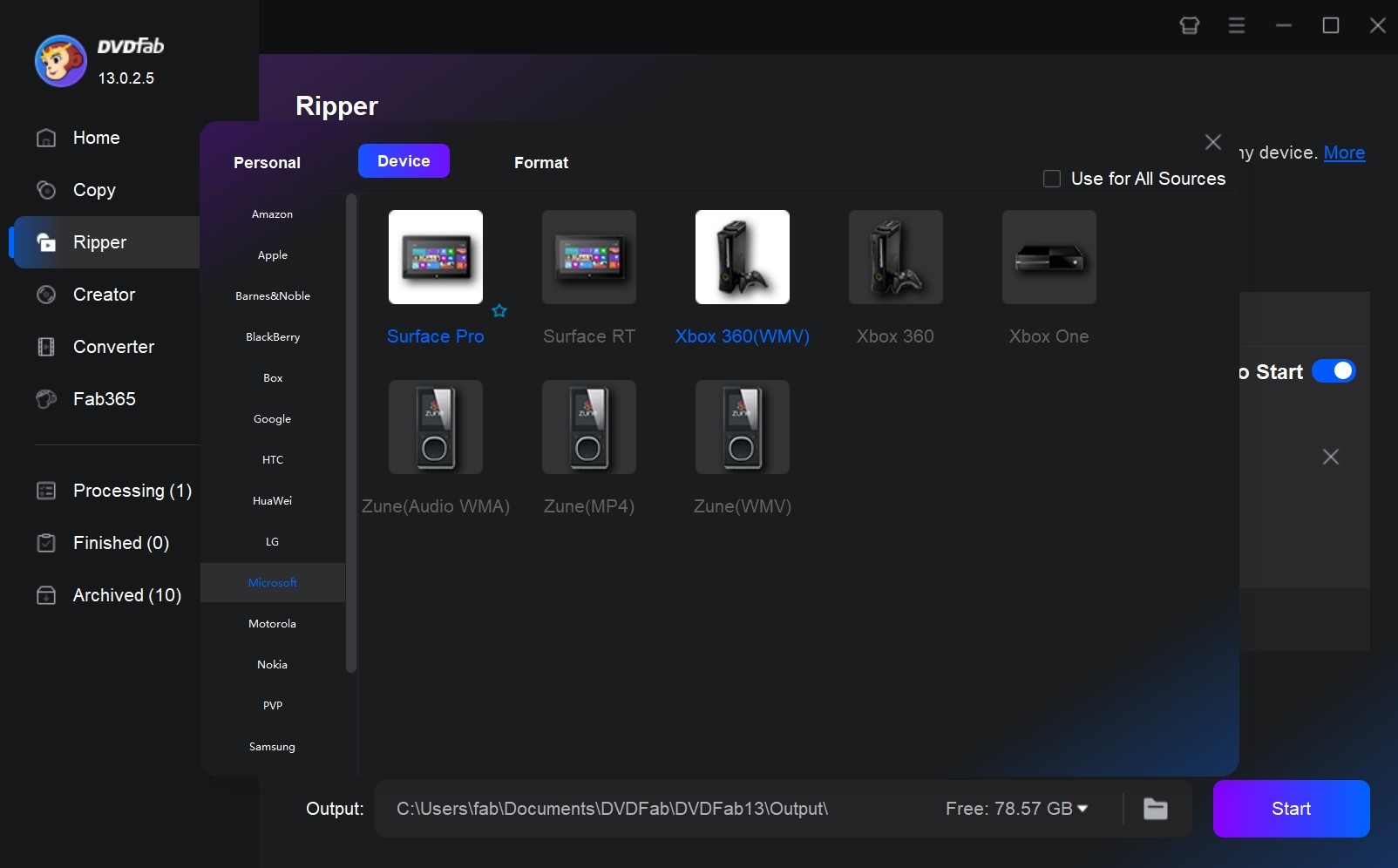Switch to the Converter module

point(112,347)
